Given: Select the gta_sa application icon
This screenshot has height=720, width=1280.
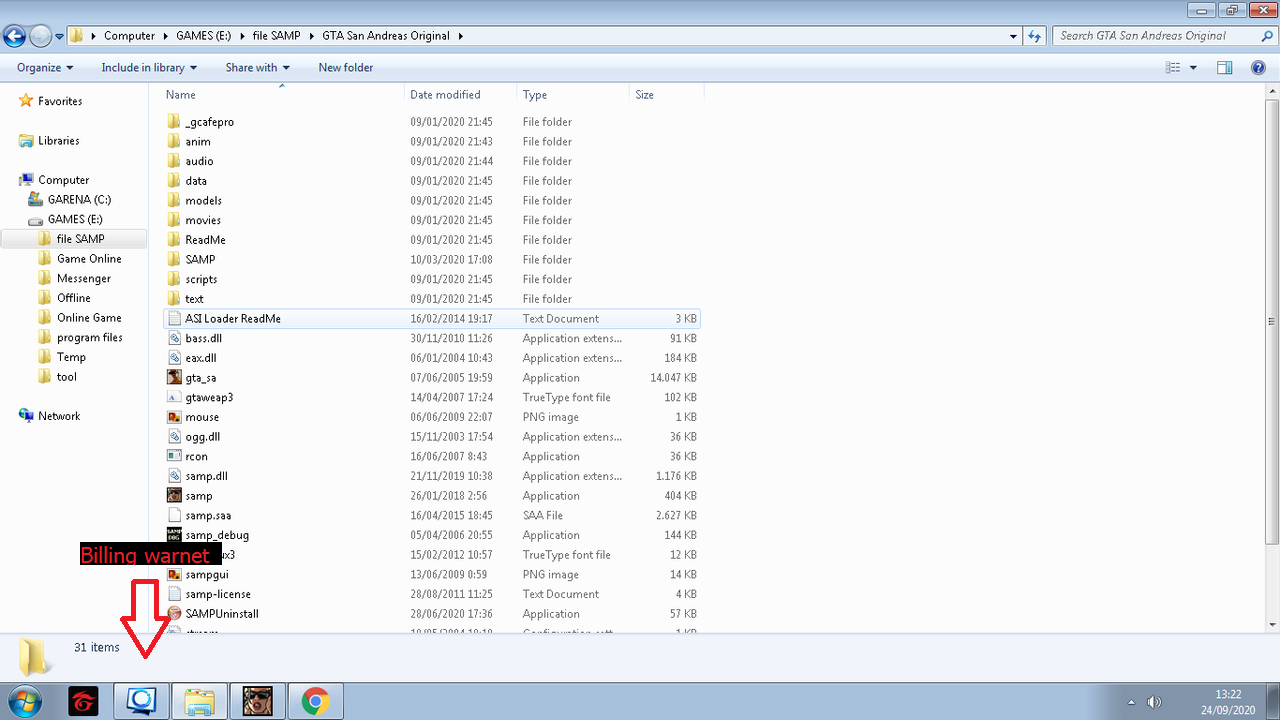Looking at the screenshot, I should coord(175,378).
